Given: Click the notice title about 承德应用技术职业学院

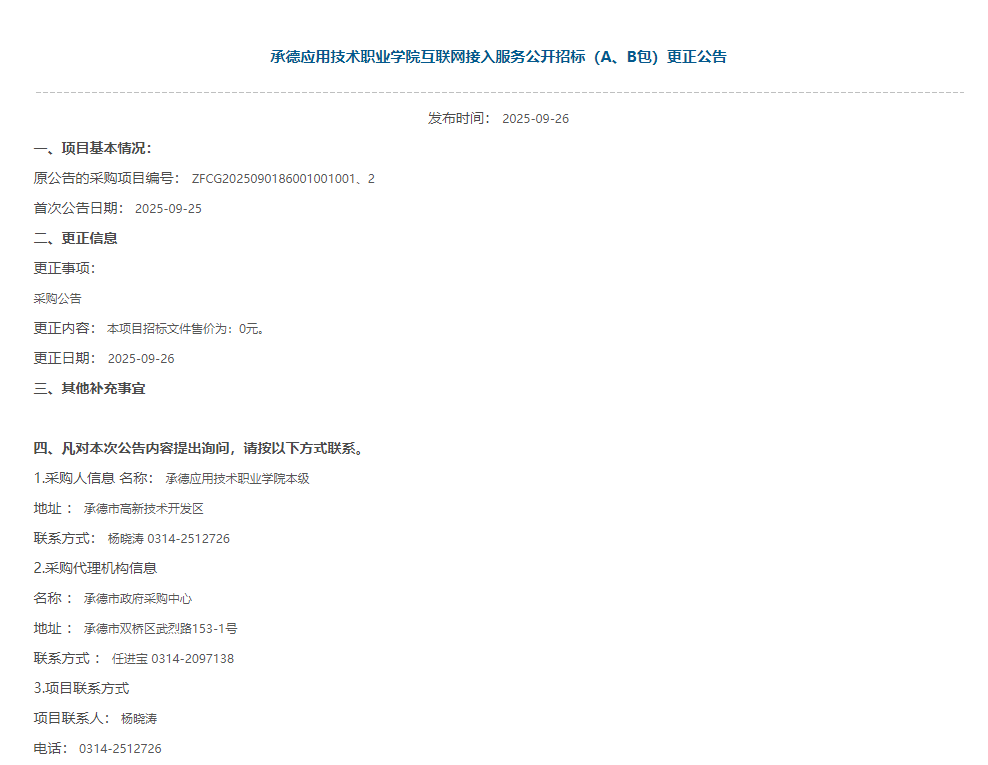Looking at the screenshot, I should coord(494,57).
